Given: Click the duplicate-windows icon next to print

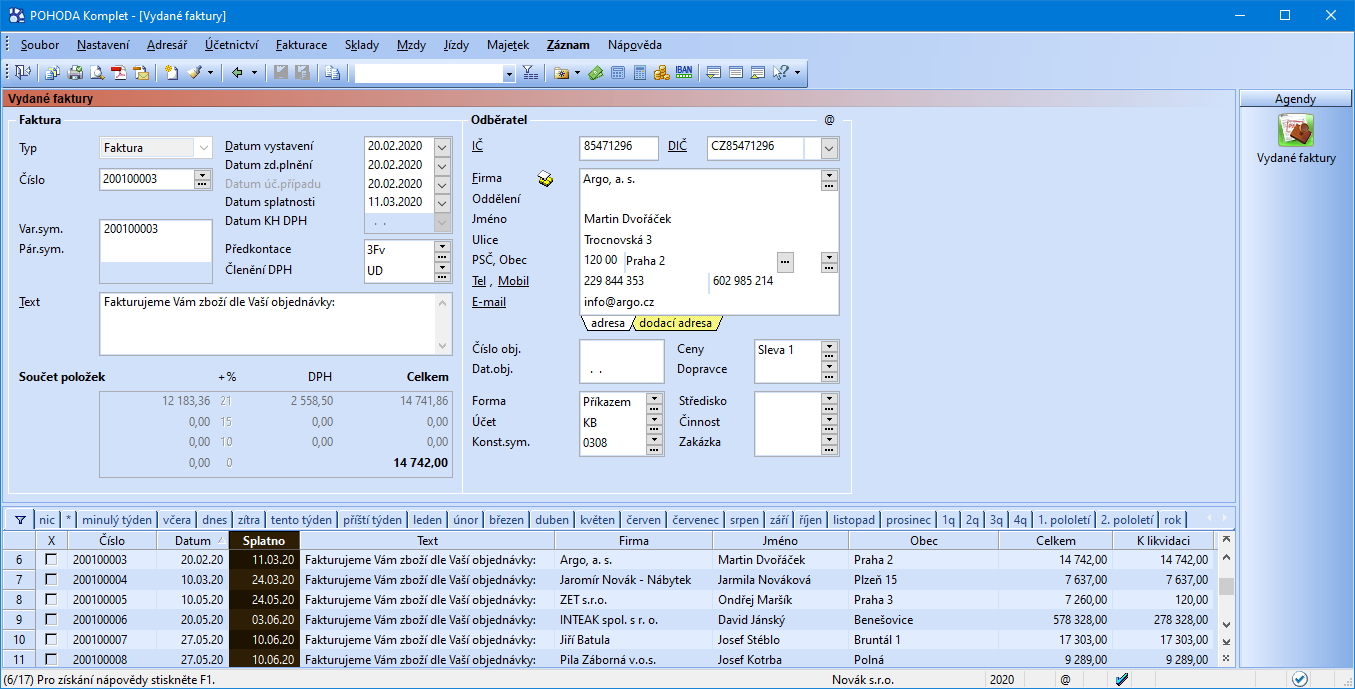Looking at the screenshot, I should point(53,73).
